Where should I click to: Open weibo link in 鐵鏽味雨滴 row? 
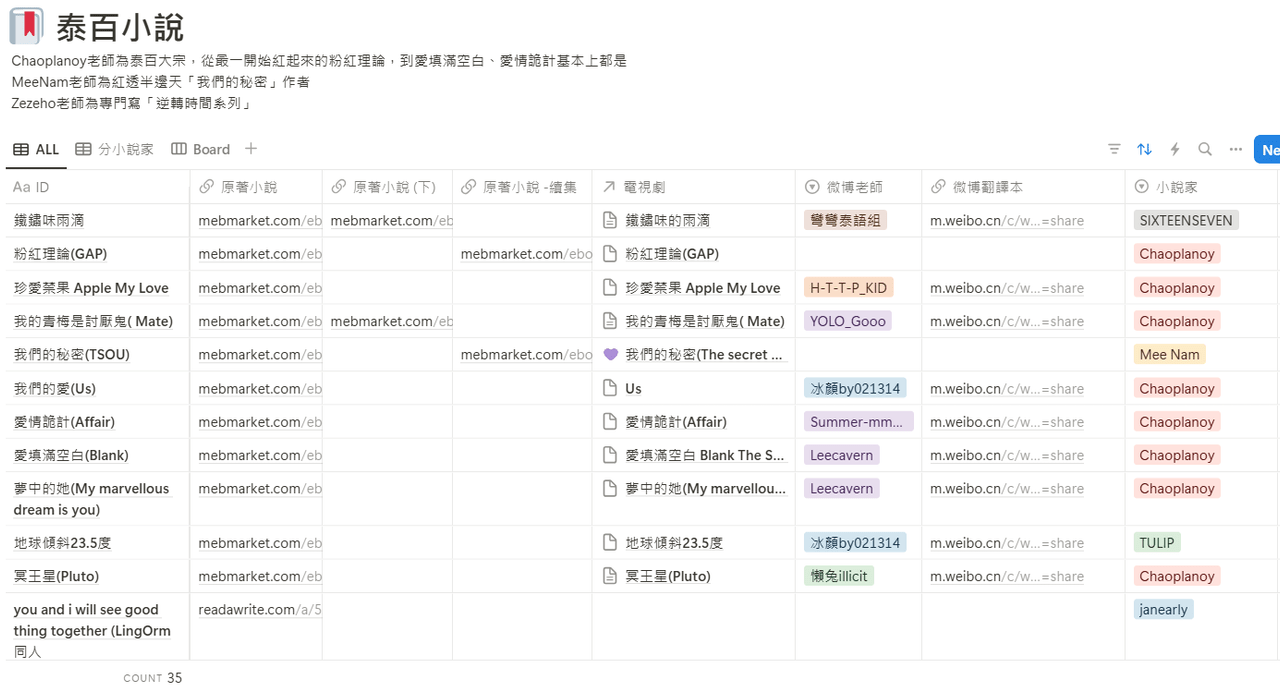1007,221
